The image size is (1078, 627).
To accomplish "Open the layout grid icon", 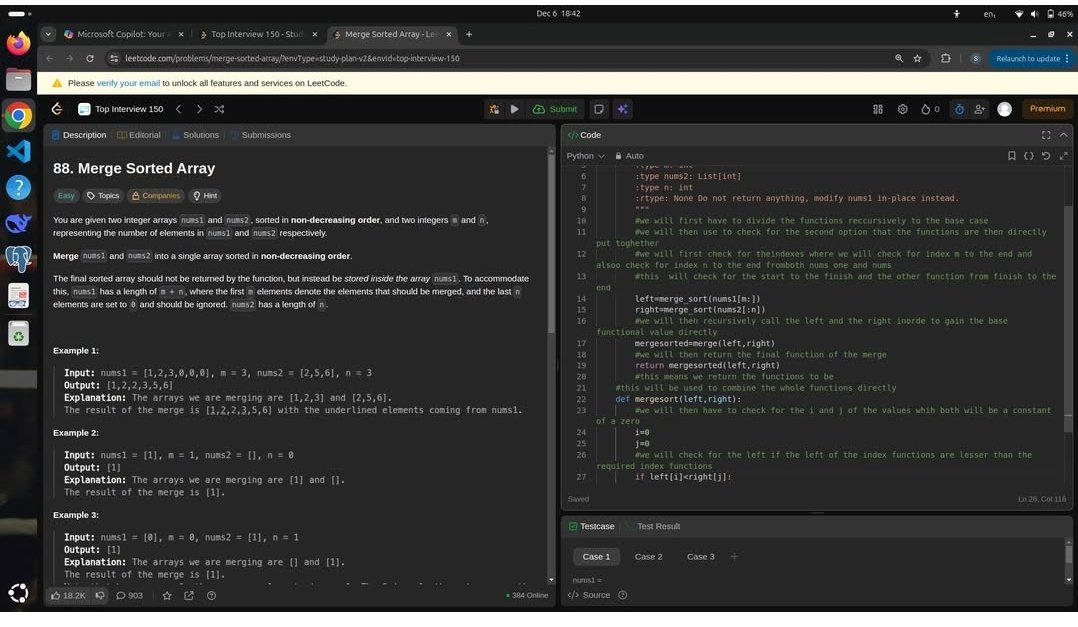I will point(878,109).
